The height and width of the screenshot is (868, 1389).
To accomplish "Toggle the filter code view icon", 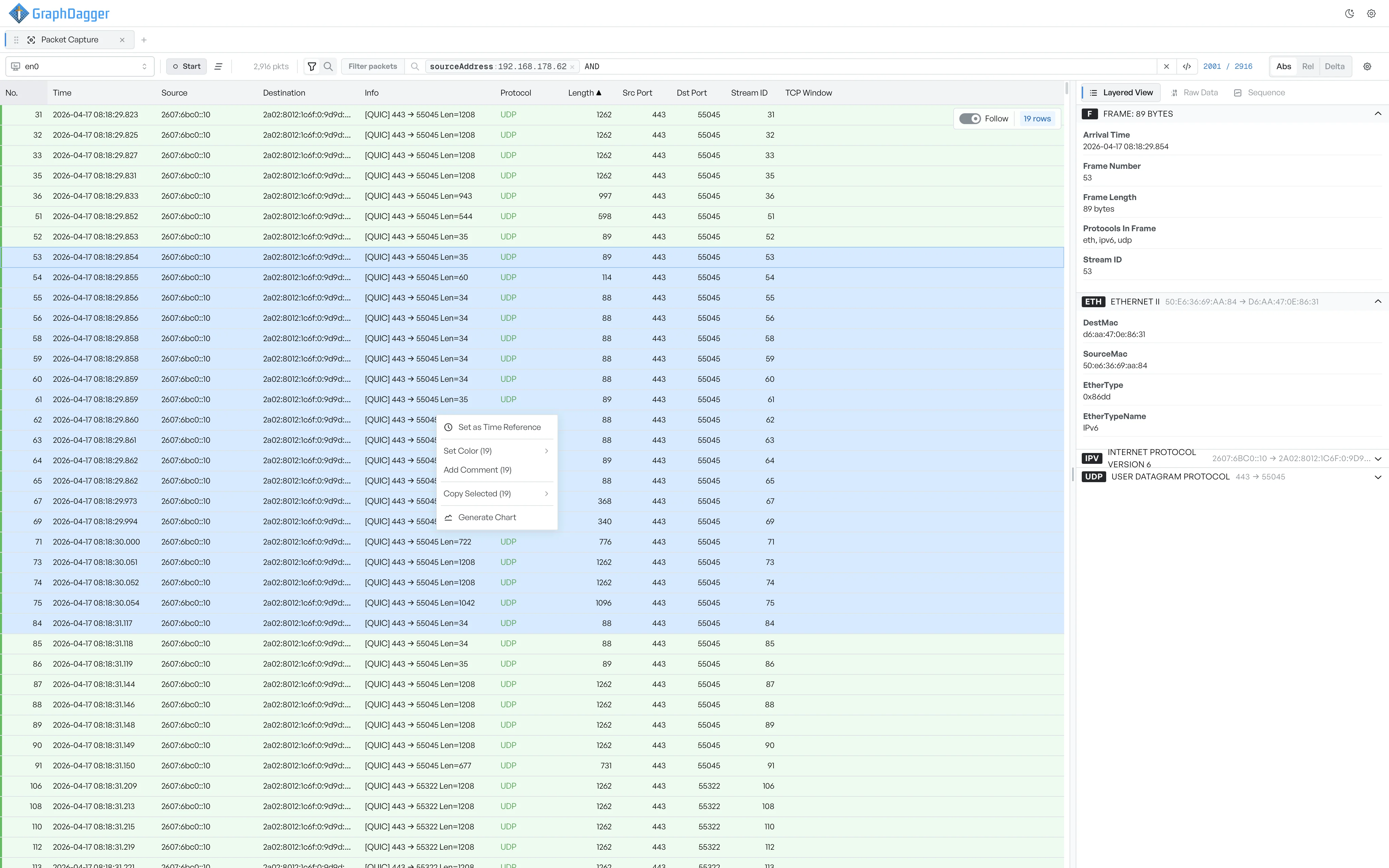I will click(x=1187, y=66).
